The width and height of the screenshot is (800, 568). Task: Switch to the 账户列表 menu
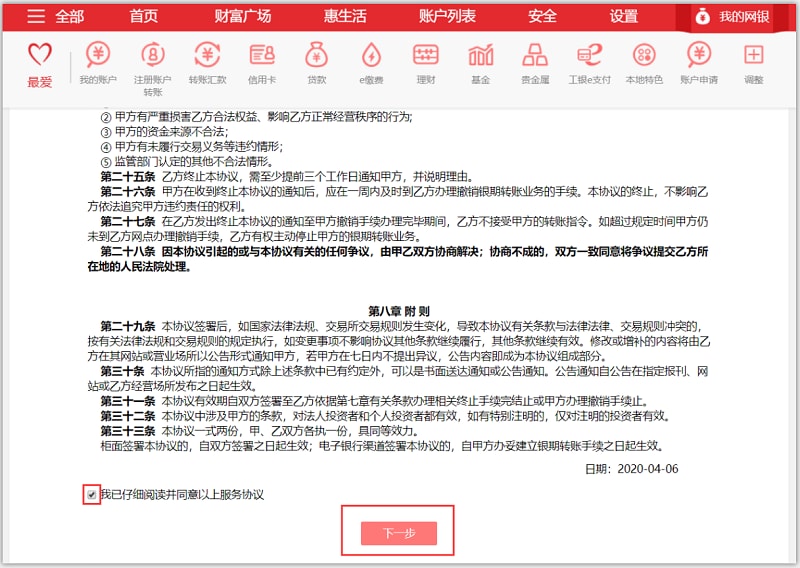coord(447,16)
